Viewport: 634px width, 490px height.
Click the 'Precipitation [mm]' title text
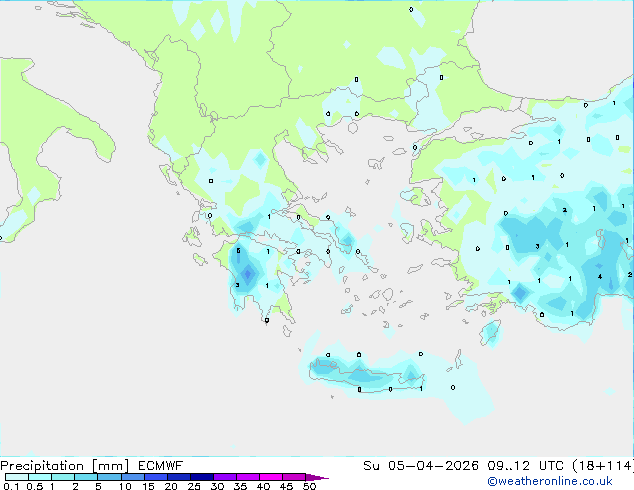pos(64,466)
